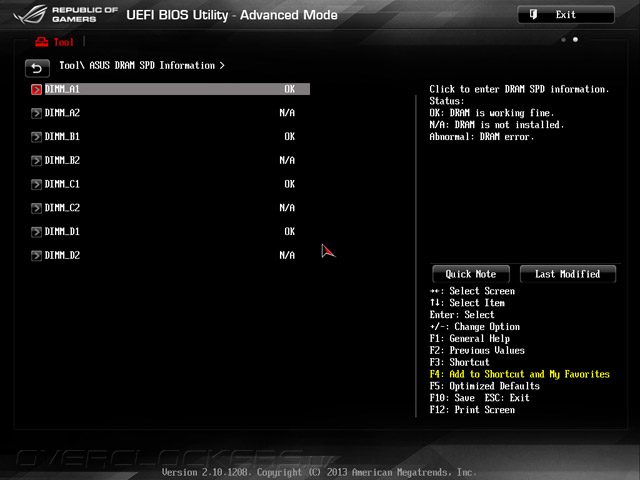Select the DIMM_C2 entry label
The width and height of the screenshot is (640, 480).
62,208
